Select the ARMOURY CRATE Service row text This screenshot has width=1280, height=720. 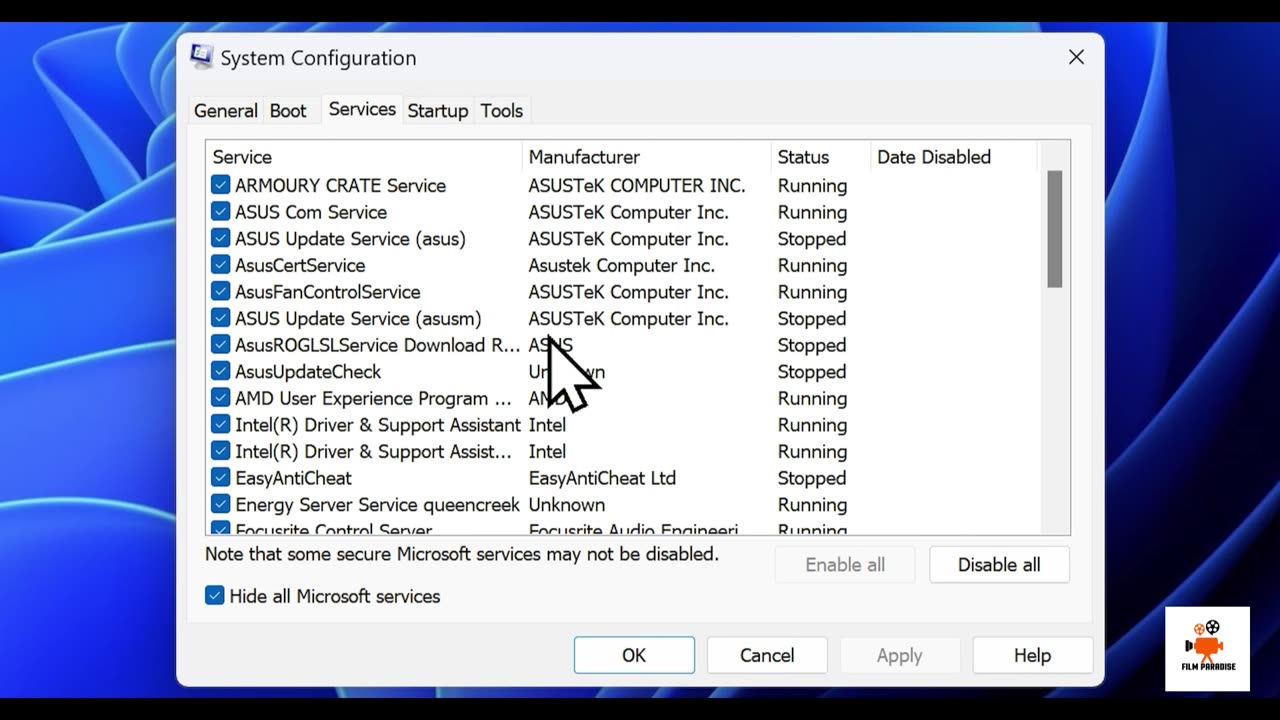pos(340,185)
